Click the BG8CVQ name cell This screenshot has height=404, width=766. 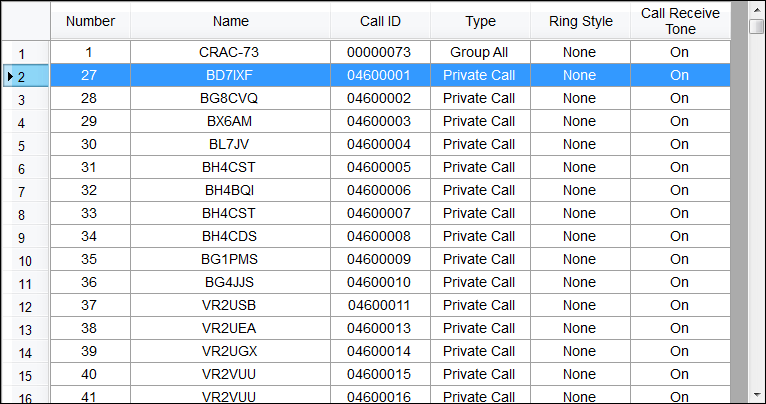pos(230,98)
